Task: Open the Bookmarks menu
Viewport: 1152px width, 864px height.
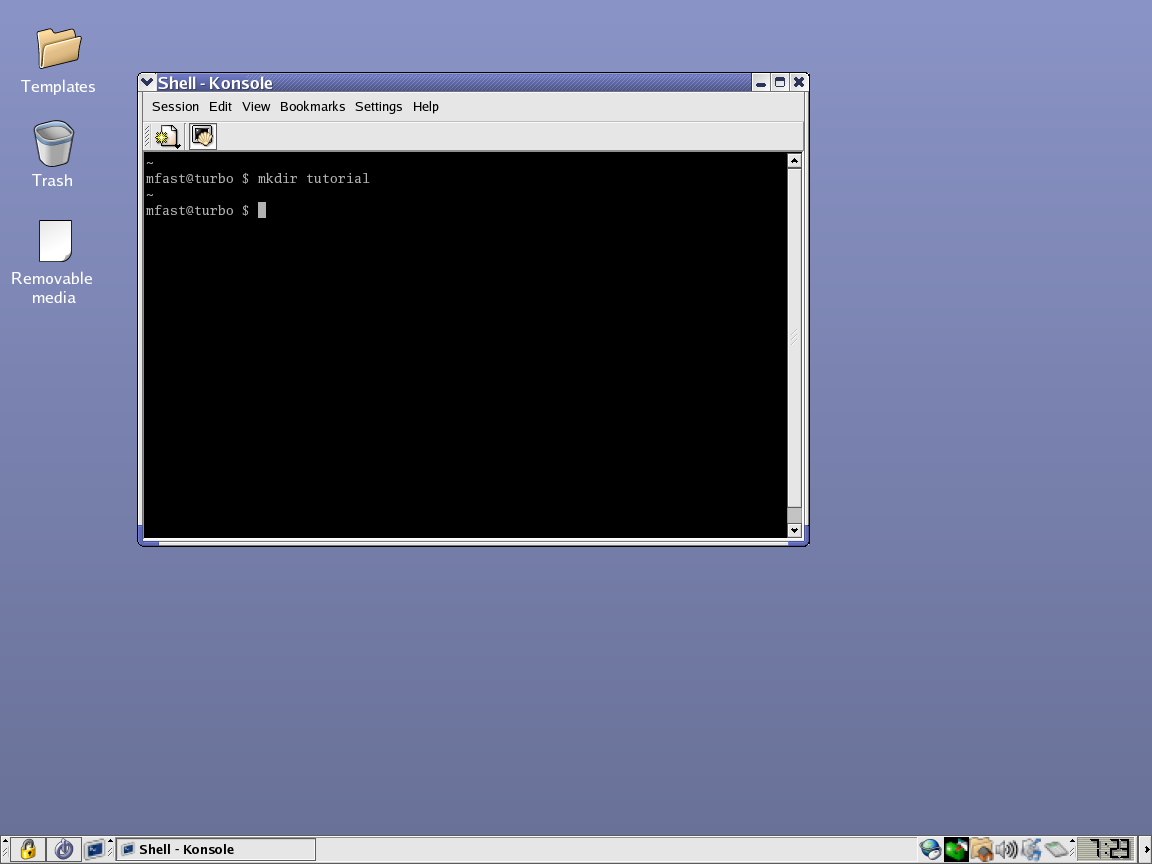Action: pos(312,107)
